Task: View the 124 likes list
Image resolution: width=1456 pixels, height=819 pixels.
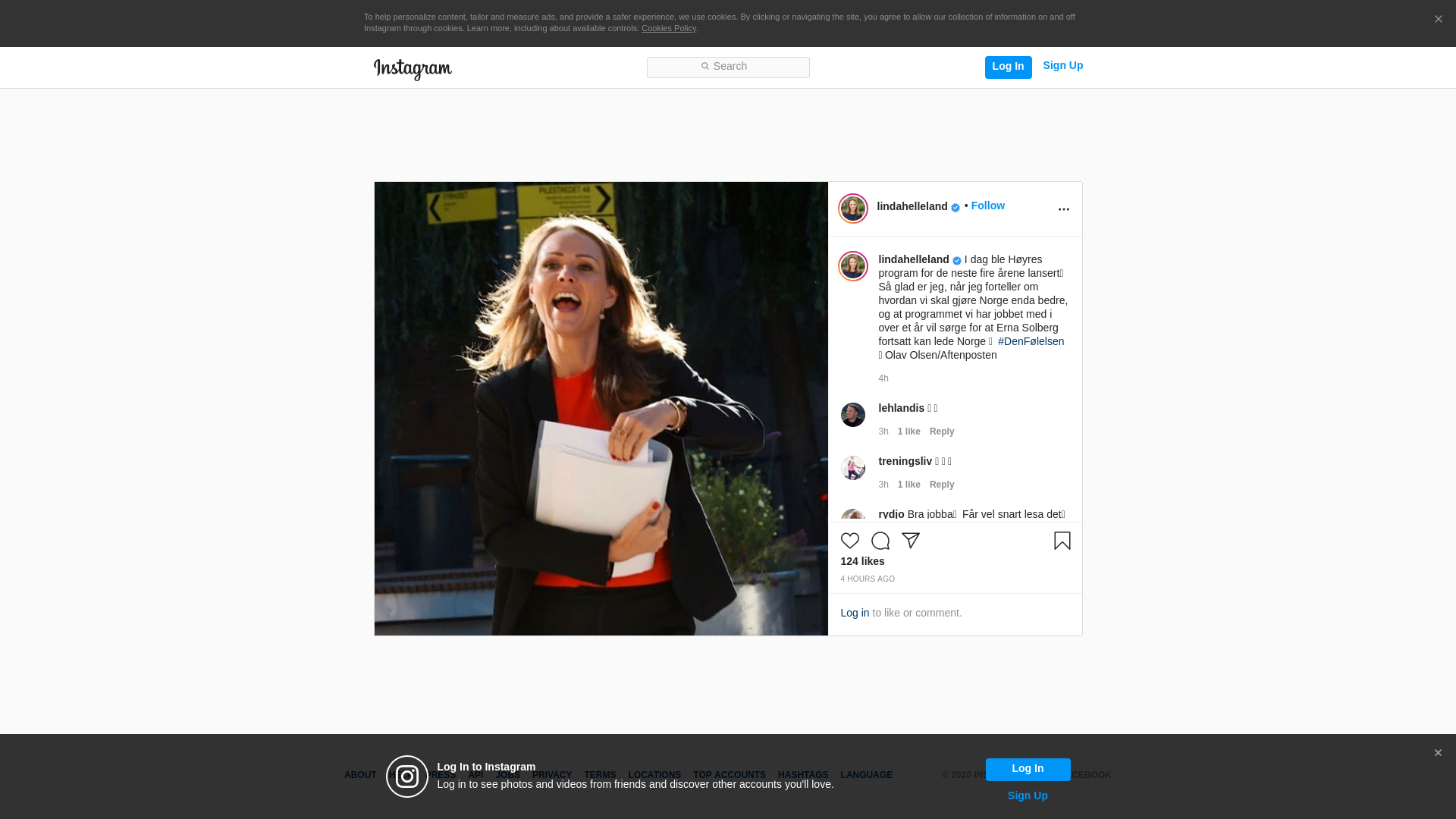Action: pyautogui.click(x=862, y=561)
